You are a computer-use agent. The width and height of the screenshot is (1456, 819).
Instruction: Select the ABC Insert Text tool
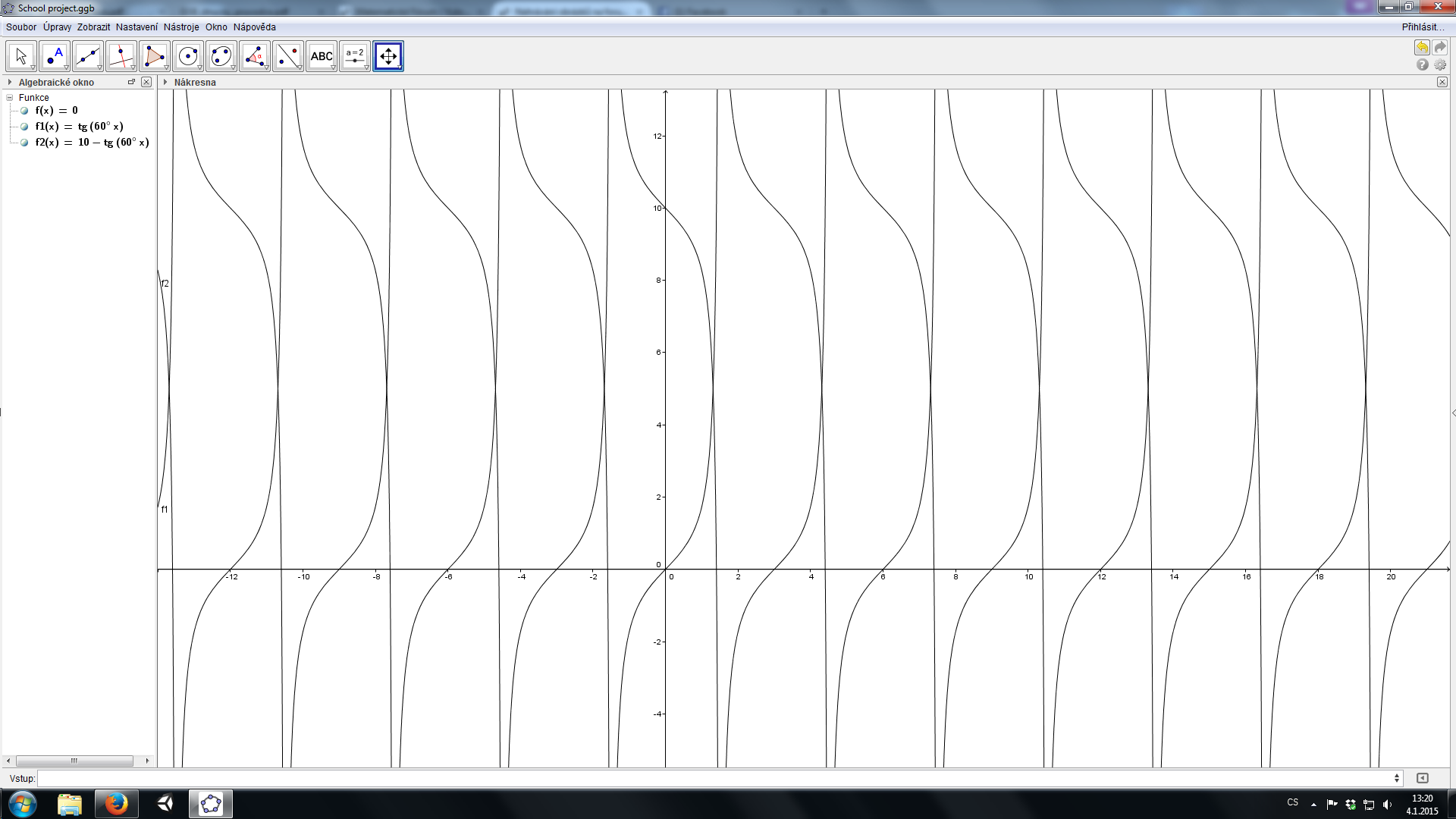pyautogui.click(x=322, y=56)
